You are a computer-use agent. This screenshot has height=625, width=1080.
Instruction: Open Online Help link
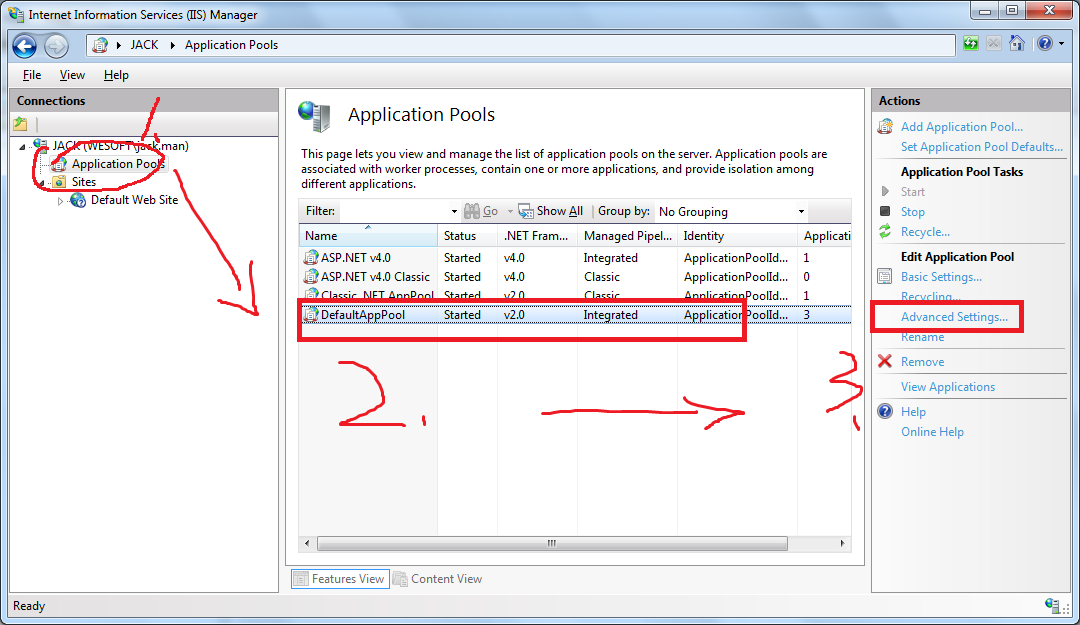[932, 432]
